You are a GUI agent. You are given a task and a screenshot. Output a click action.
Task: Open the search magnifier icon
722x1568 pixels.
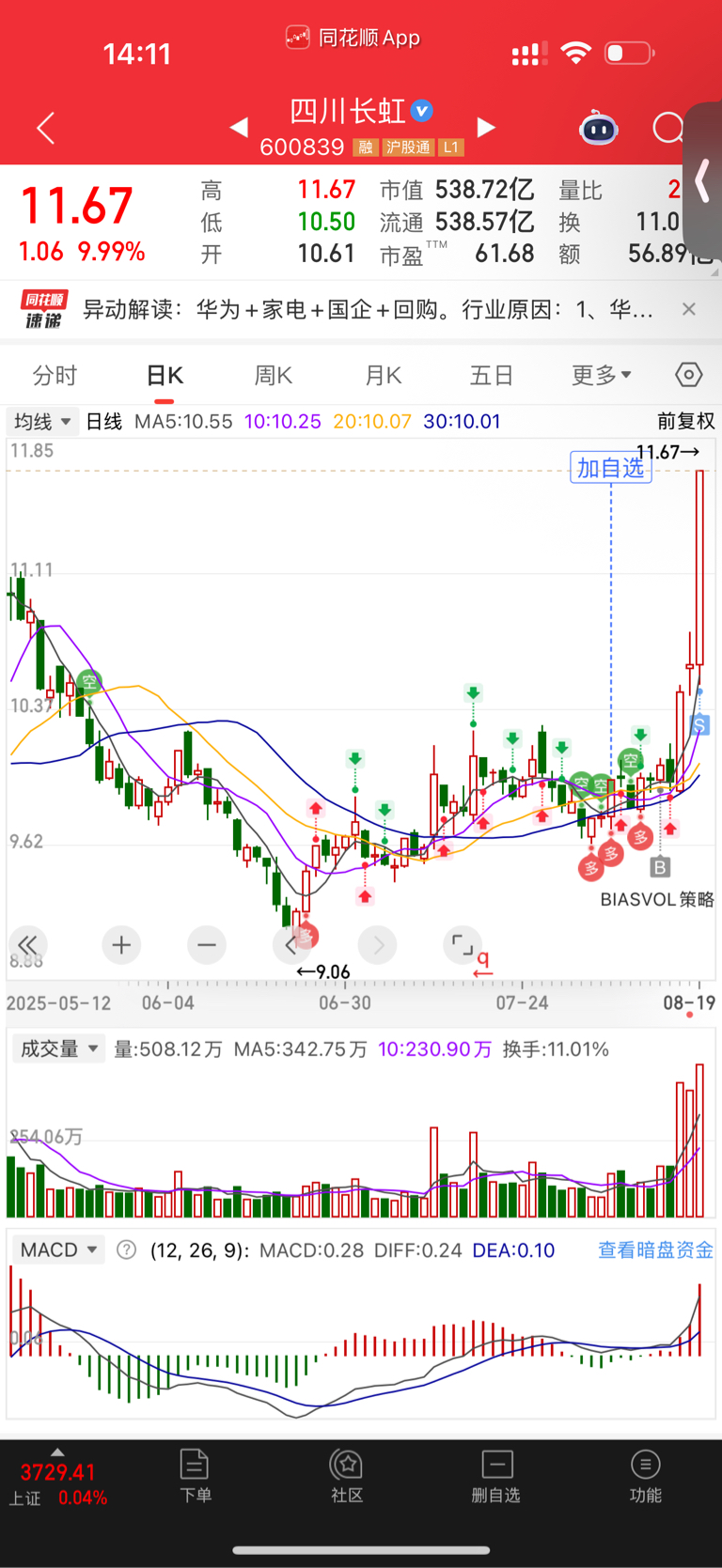[x=667, y=128]
